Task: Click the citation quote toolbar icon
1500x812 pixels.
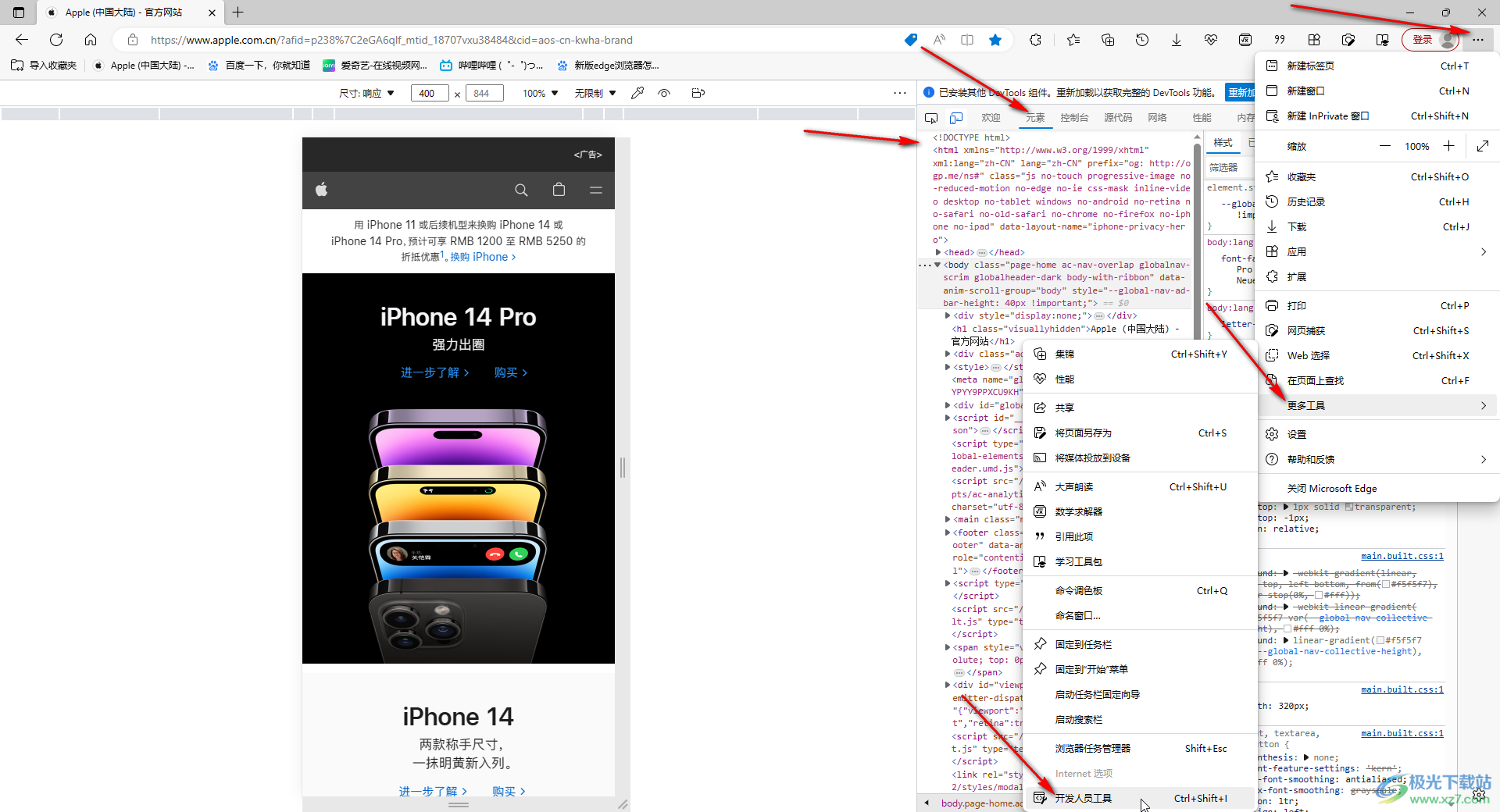Action: [1280, 40]
